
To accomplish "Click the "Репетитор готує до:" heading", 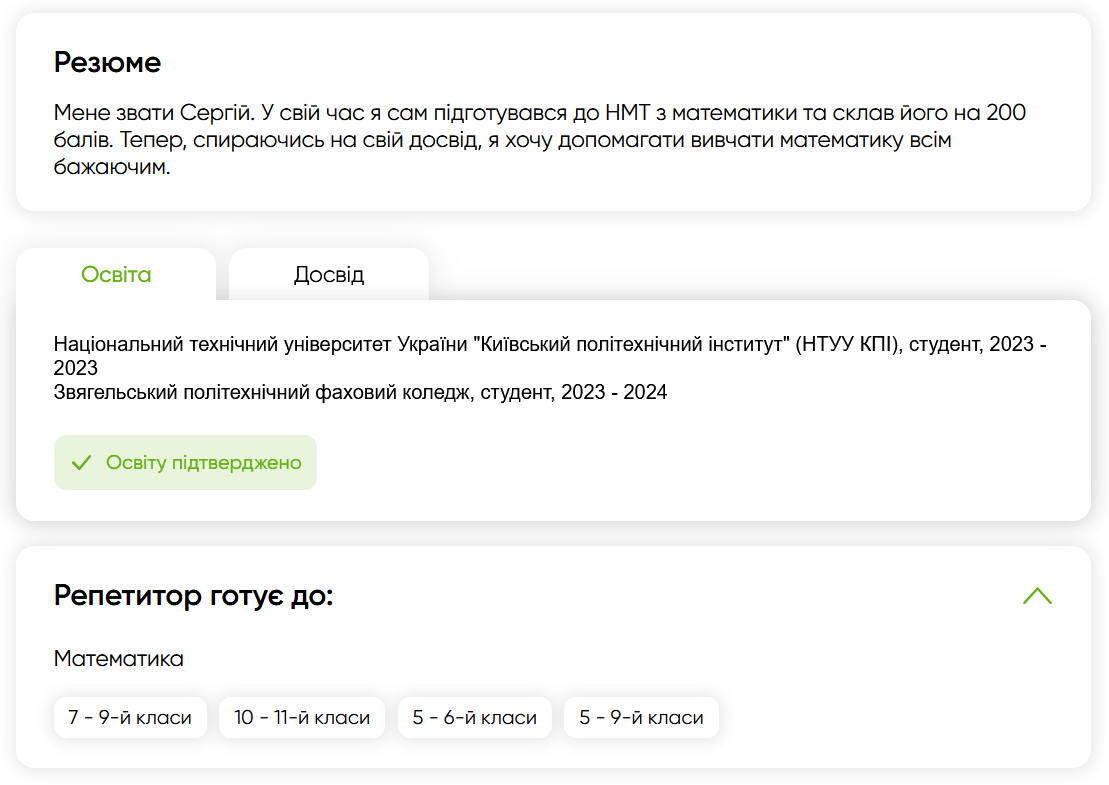I will 193,595.
